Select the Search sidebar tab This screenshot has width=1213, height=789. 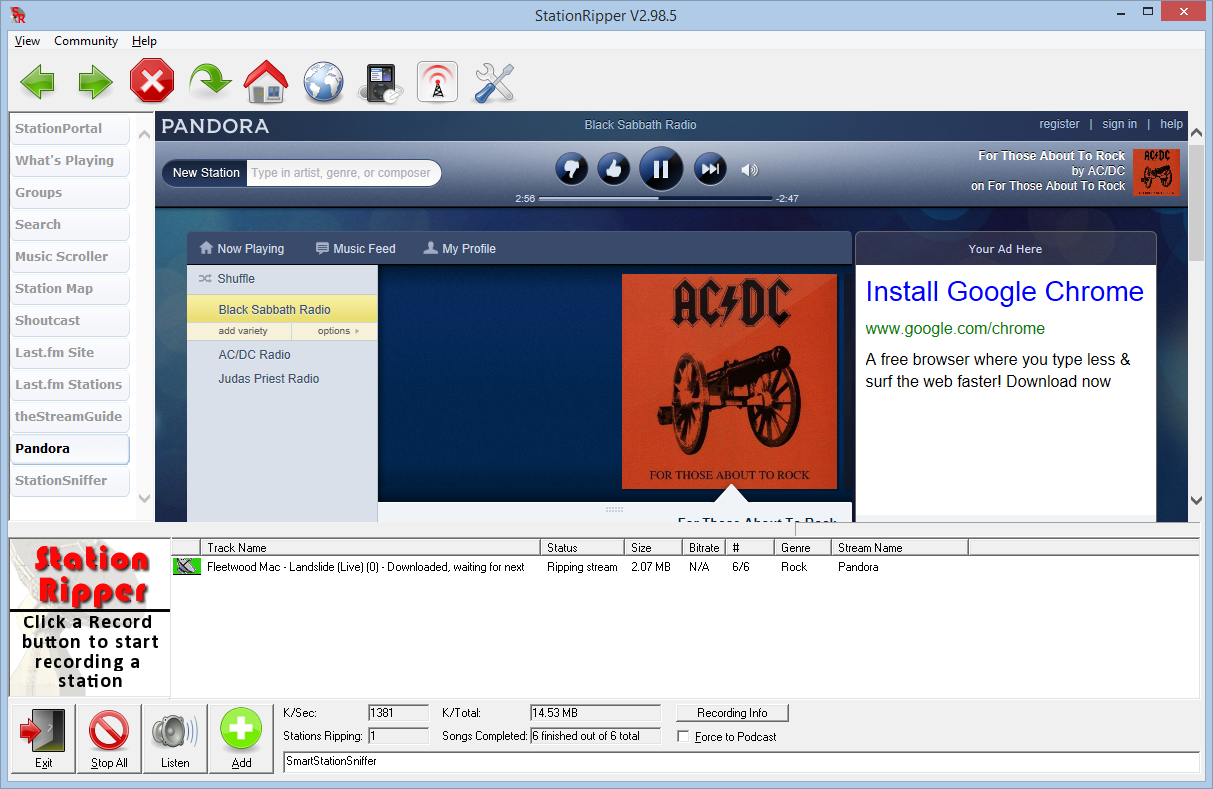pyautogui.click(x=70, y=225)
